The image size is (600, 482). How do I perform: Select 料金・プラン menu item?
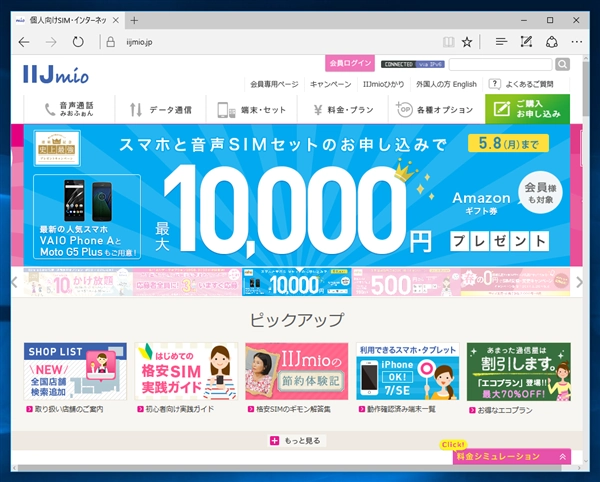pos(343,109)
